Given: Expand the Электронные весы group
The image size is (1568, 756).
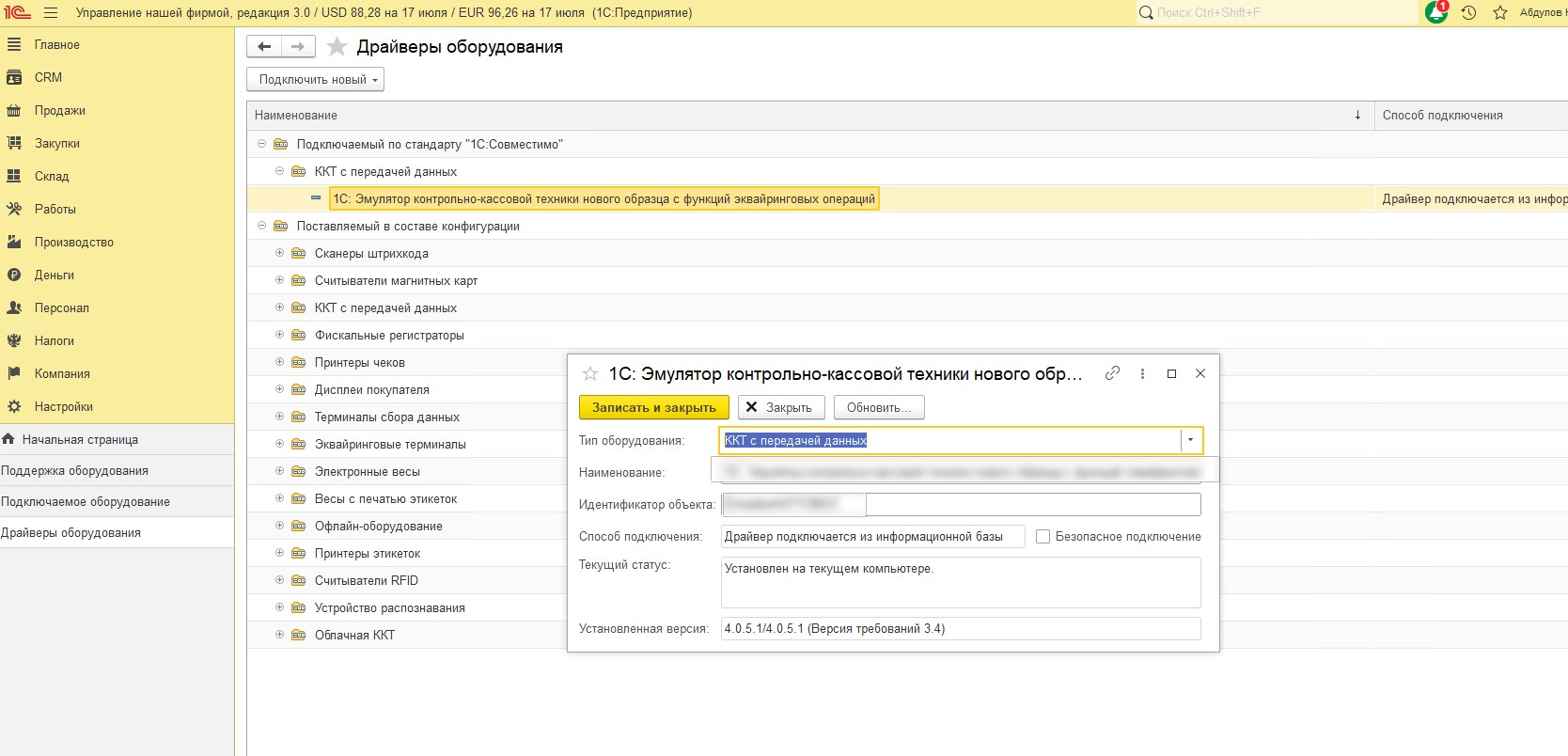Looking at the screenshot, I should 279,471.
